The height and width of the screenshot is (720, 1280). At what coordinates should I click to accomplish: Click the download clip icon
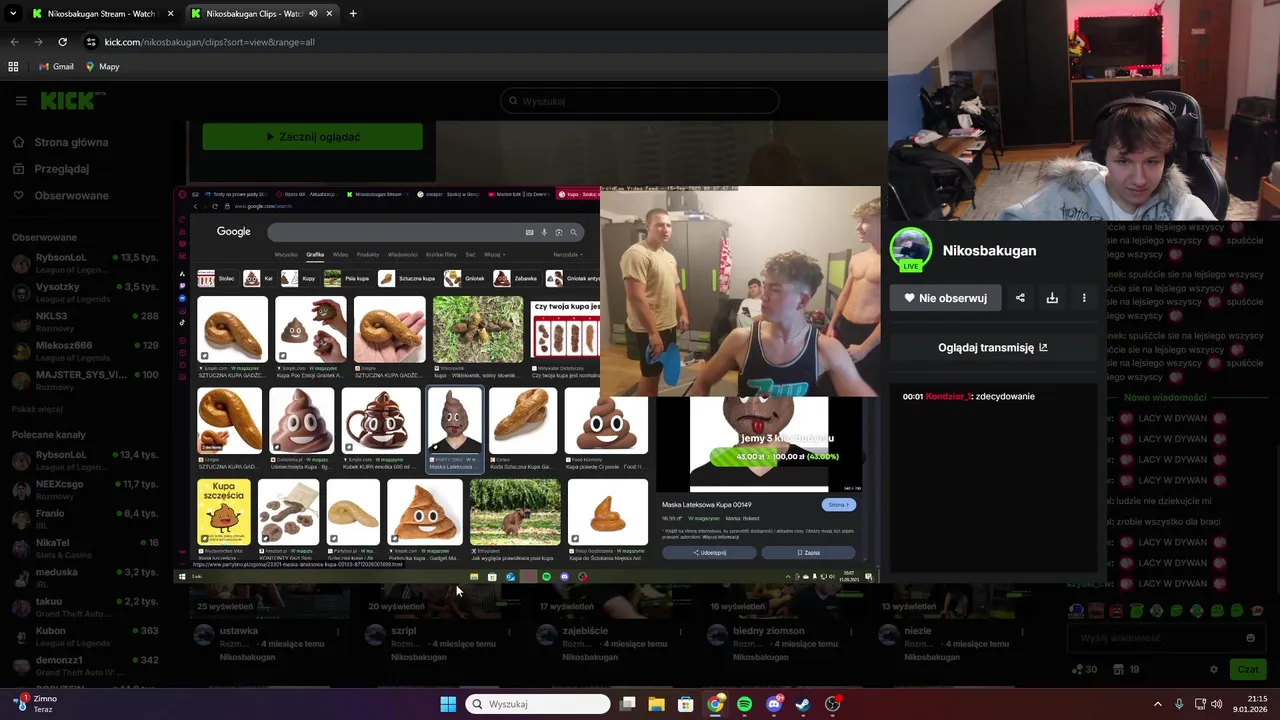coord(1052,298)
